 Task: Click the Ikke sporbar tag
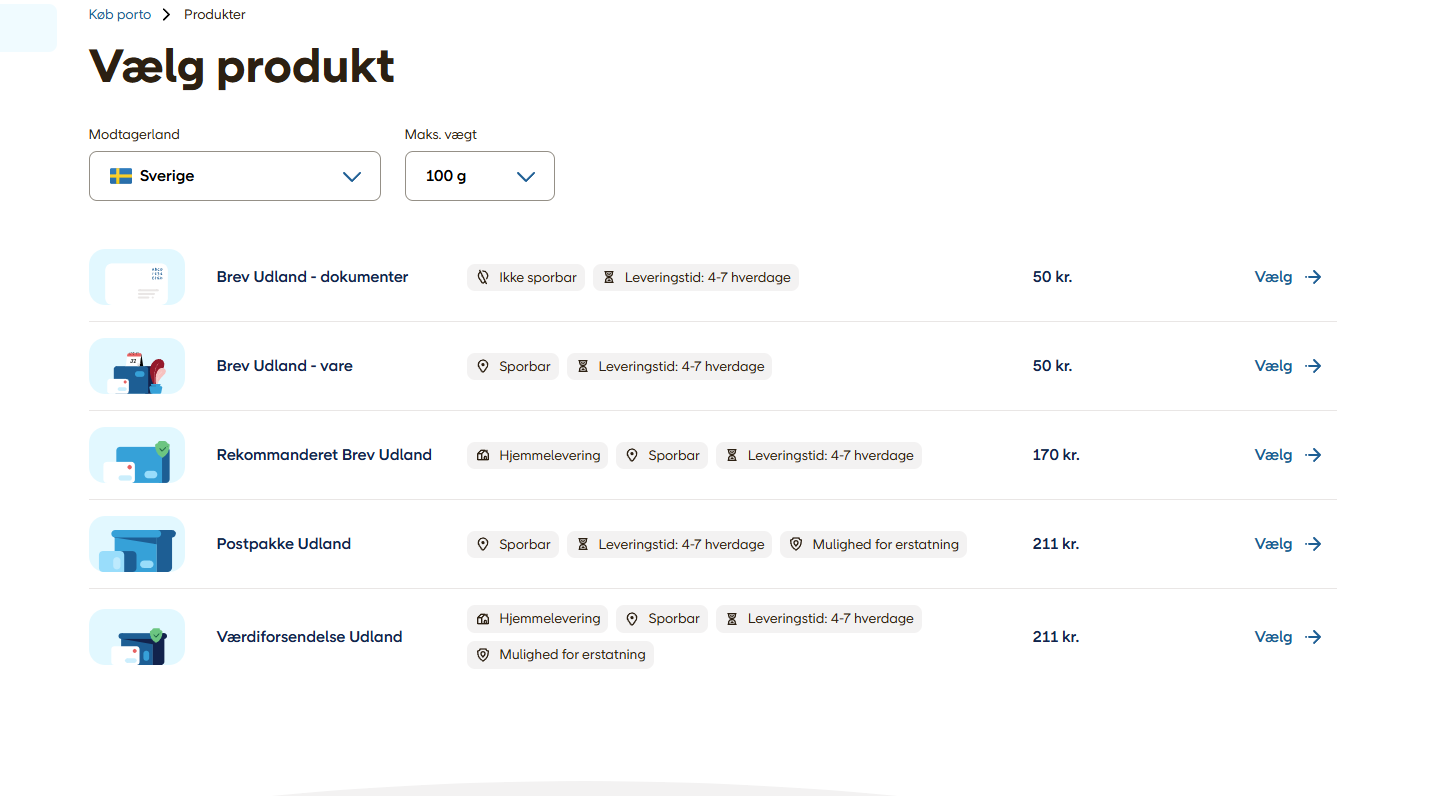526,277
